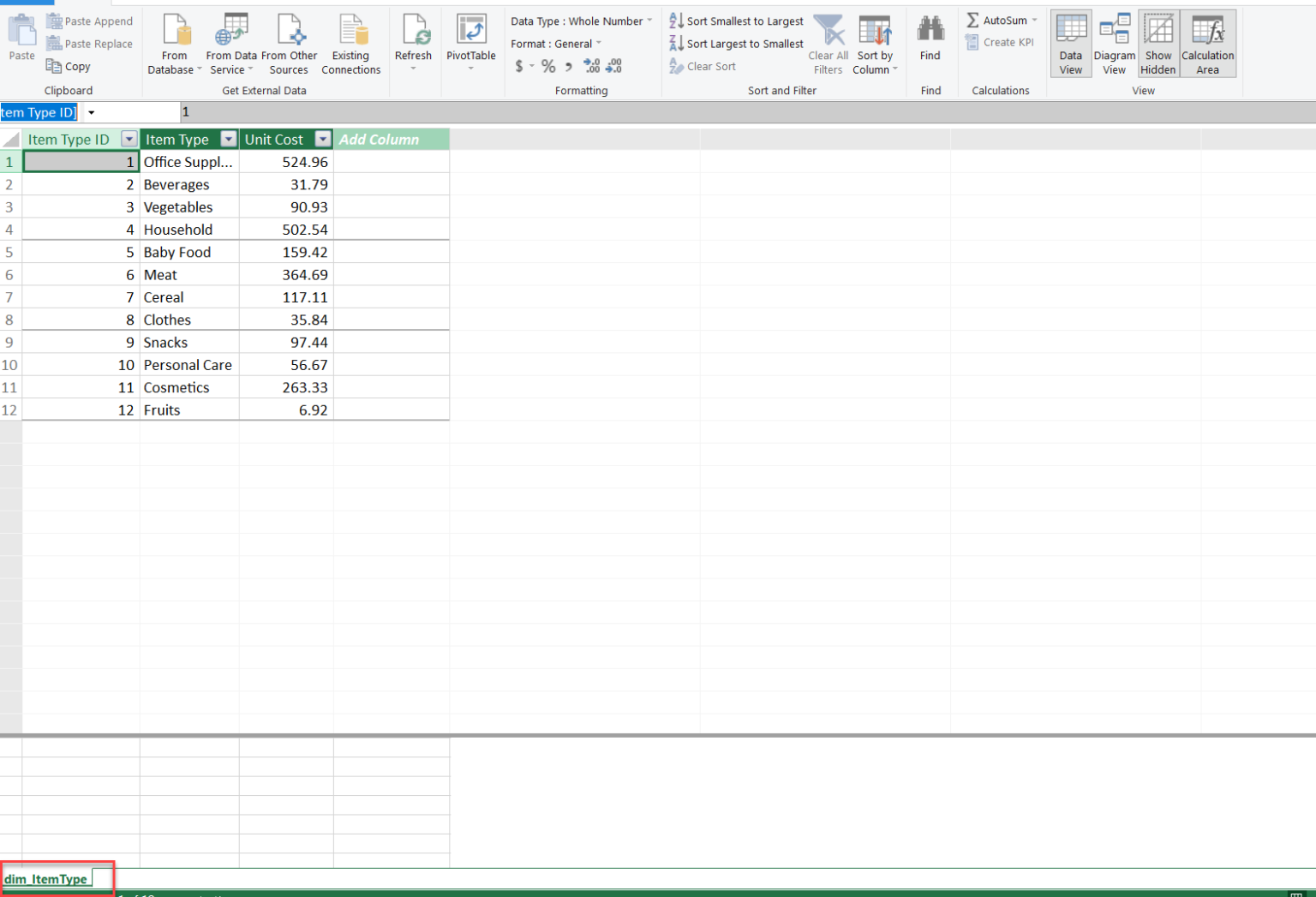The height and width of the screenshot is (897, 1316).
Task: Toggle Show Hidden columns
Action: [x=1158, y=43]
